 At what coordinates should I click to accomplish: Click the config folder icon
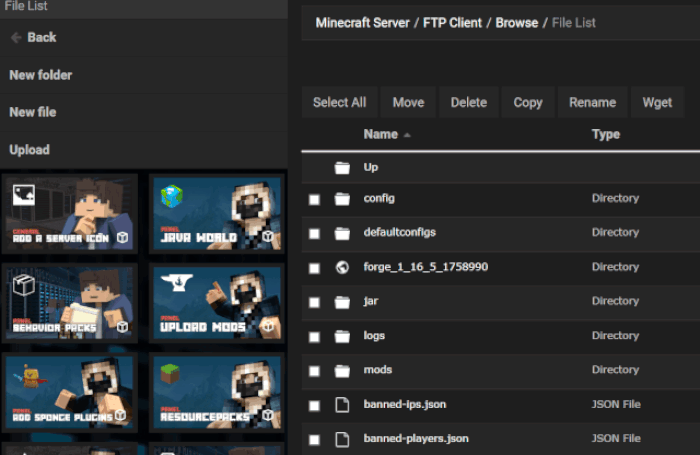[x=342, y=199]
